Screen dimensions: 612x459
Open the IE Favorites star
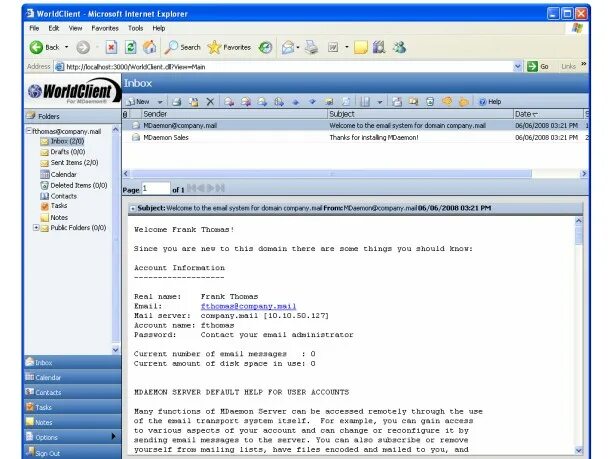coord(229,47)
